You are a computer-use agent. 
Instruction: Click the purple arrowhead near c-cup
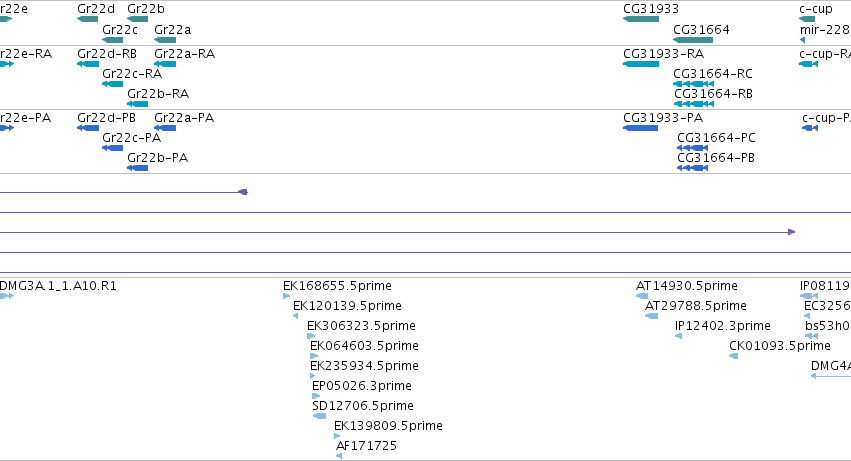(792, 232)
